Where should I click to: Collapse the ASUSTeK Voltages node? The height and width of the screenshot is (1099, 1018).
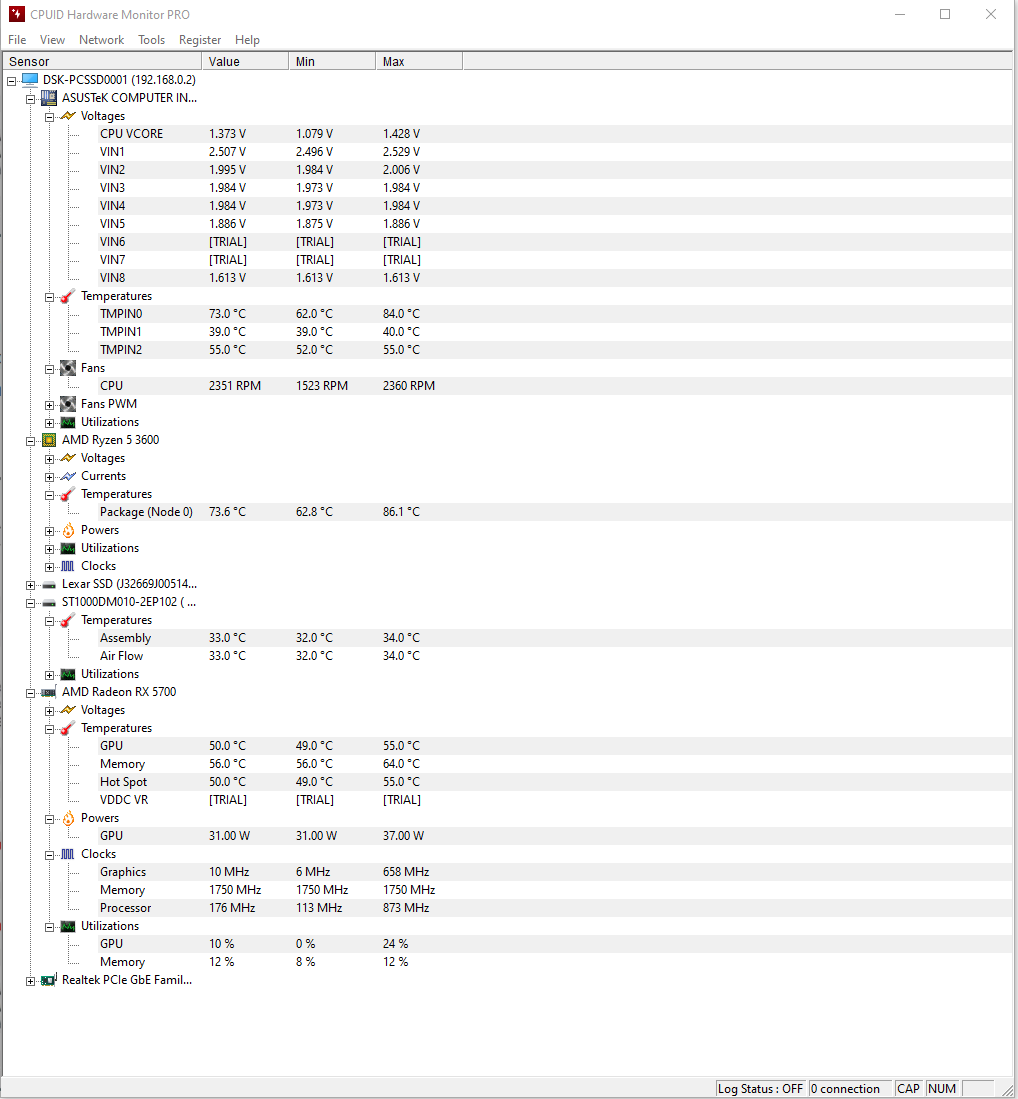click(x=49, y=117)
